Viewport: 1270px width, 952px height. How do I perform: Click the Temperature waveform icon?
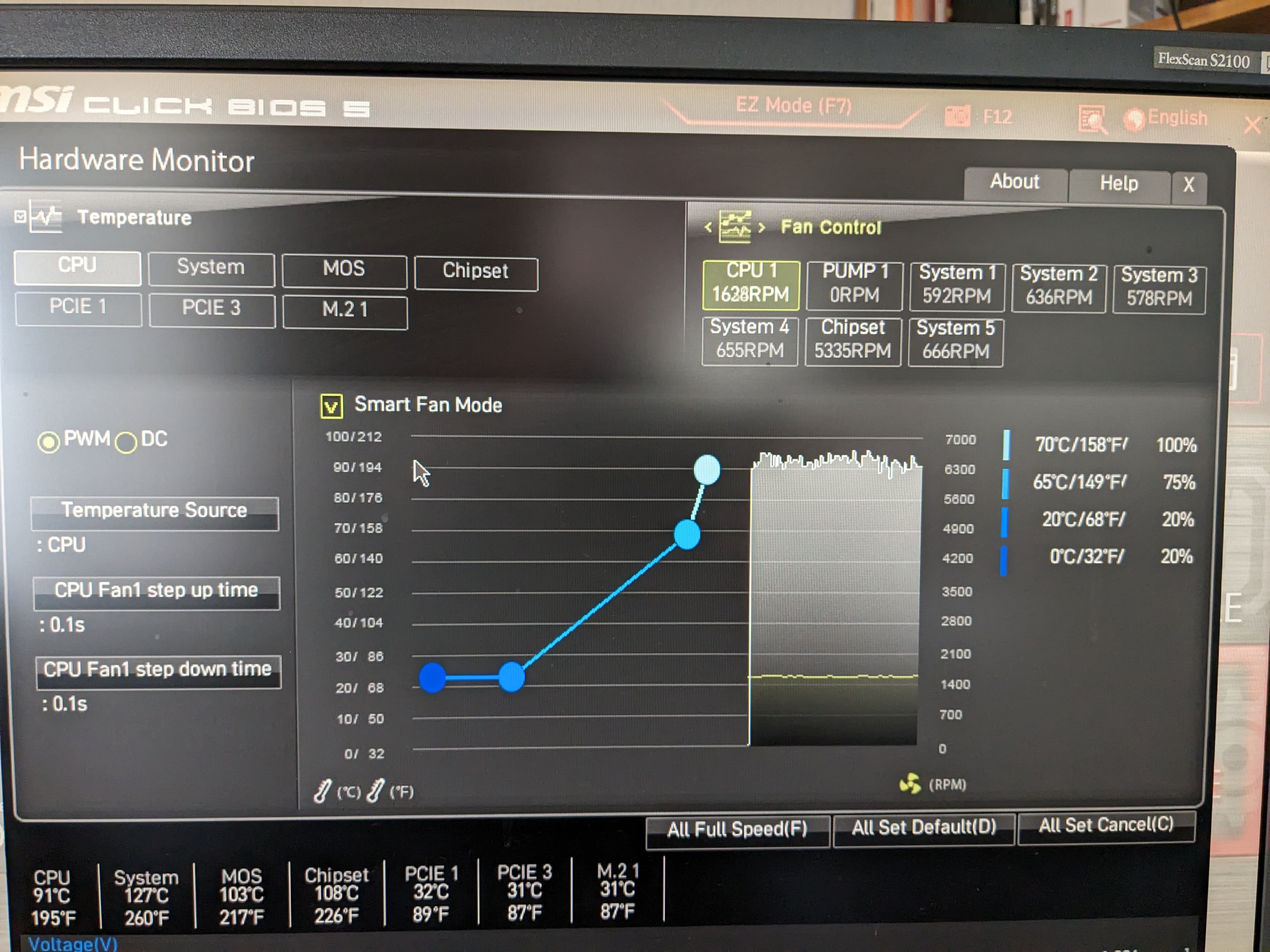tap(47, 216)
